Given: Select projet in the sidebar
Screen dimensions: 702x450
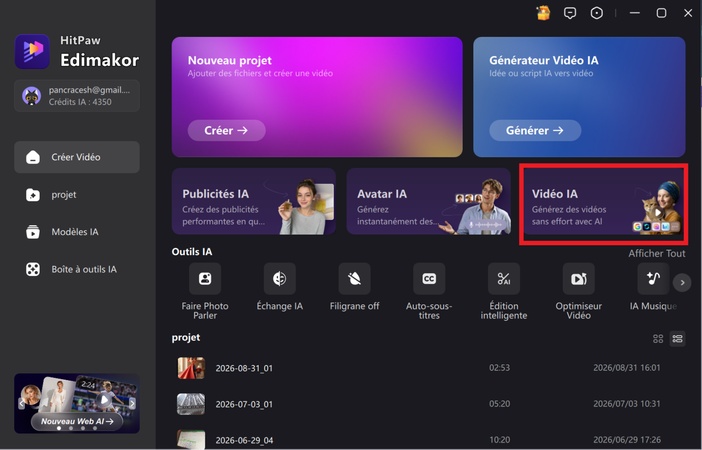Looking at the screenshot, I should coord(77,195).
